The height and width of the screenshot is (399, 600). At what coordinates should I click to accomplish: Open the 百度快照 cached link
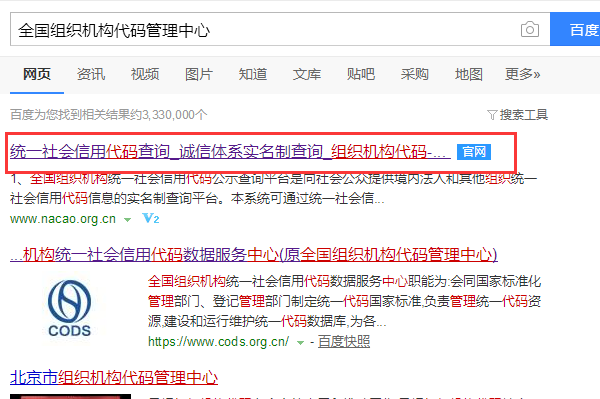344,341
